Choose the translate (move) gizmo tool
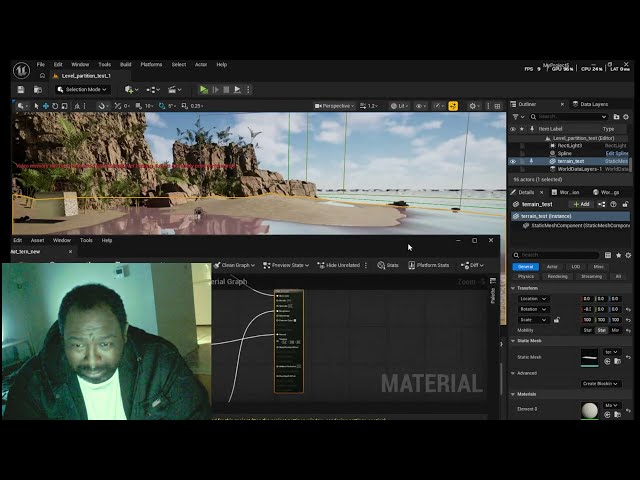Screen dimensions: 640x480 tap(46, 106)
